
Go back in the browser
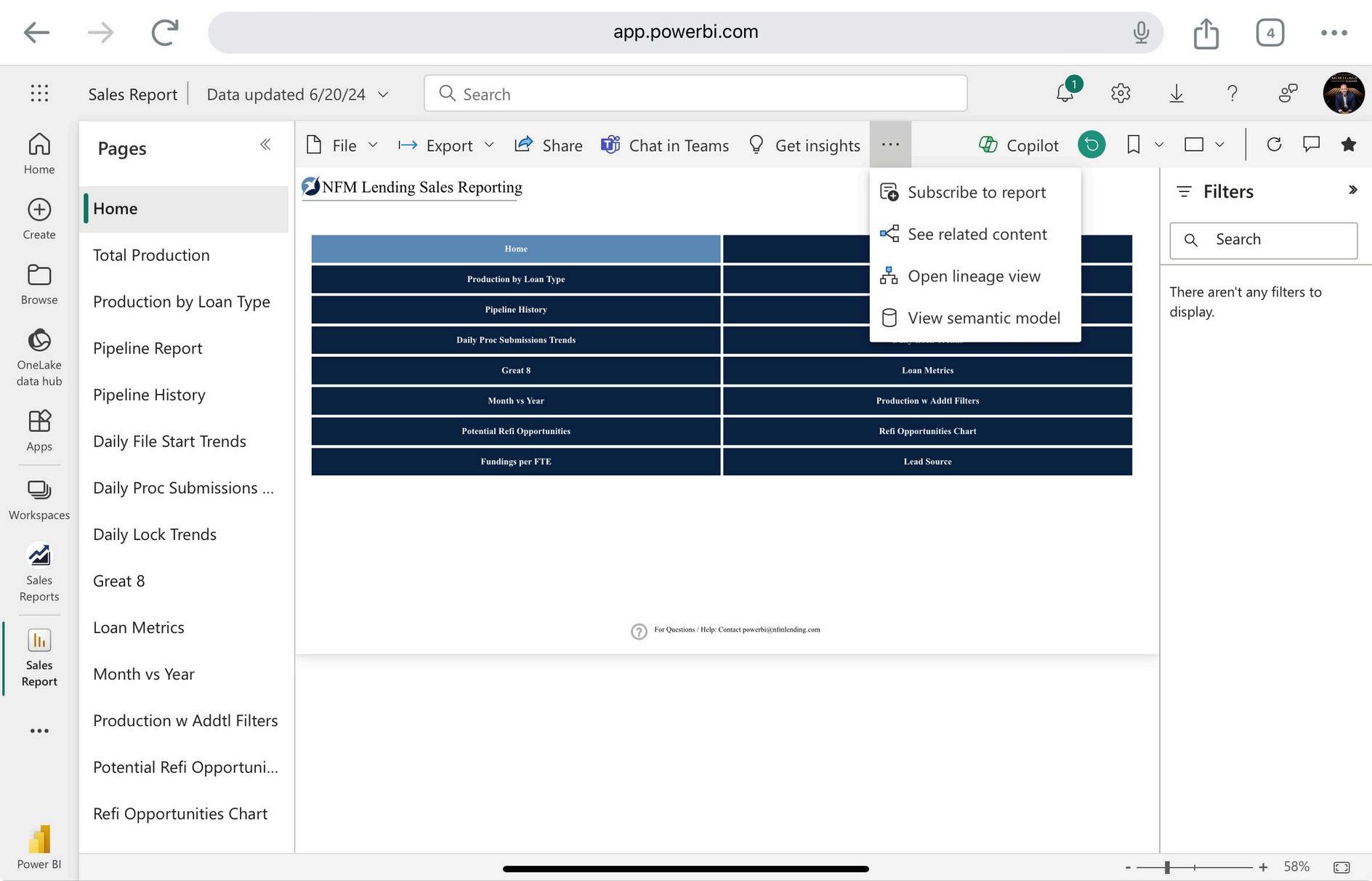tap(36, 32)
